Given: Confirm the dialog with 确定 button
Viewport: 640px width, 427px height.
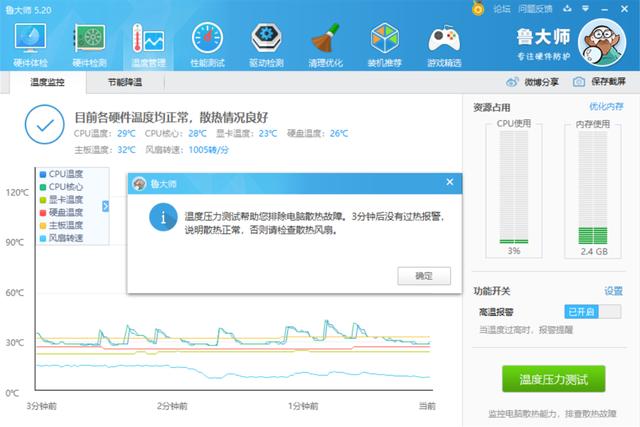Looking at the screenshot, I should (x=424, y=276).
